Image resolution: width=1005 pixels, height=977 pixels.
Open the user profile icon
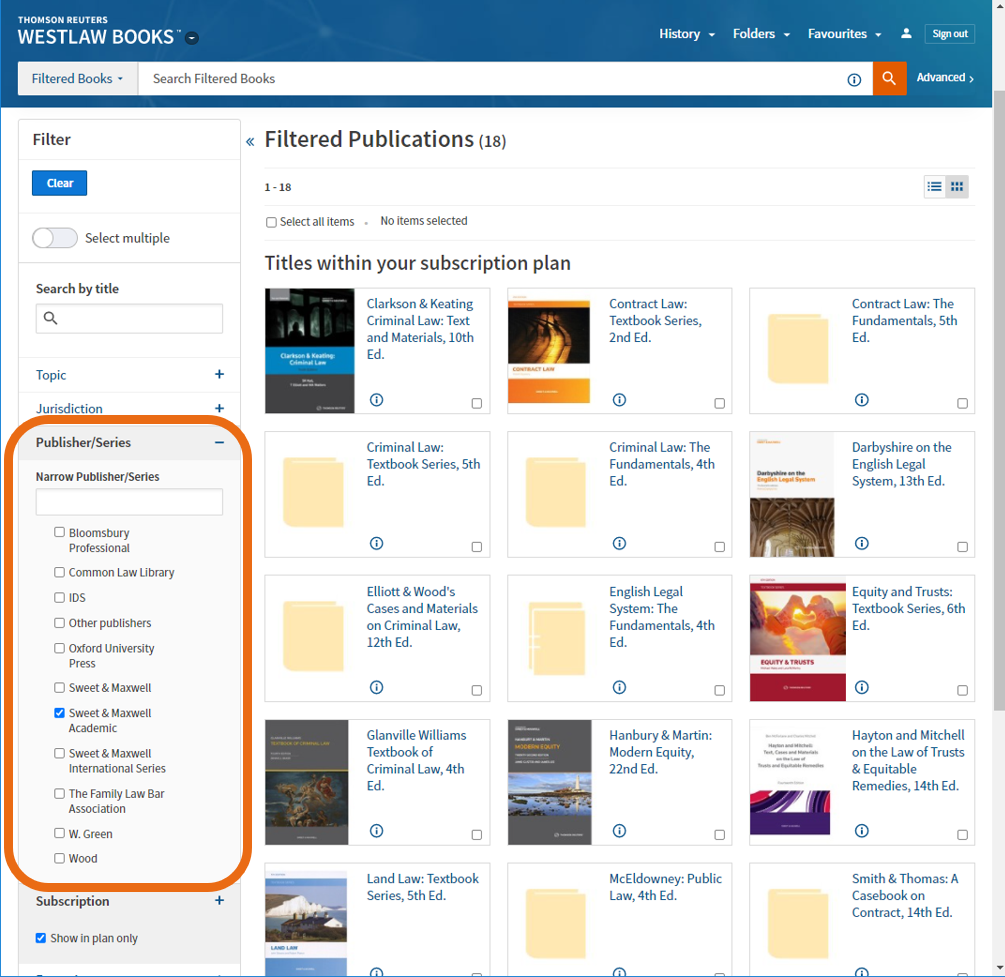tap(906, 34)
